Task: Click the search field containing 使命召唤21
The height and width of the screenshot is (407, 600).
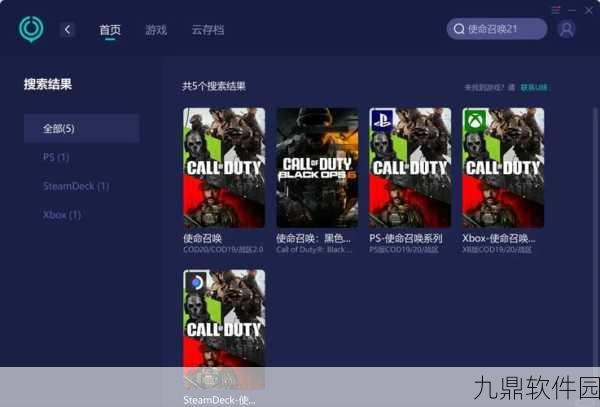Action: 497,29
